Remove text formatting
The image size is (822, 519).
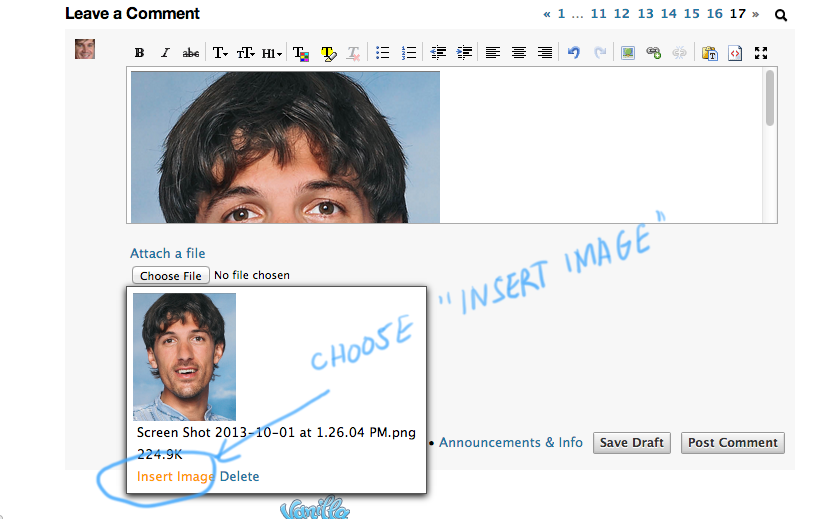[x=353, y=53]
